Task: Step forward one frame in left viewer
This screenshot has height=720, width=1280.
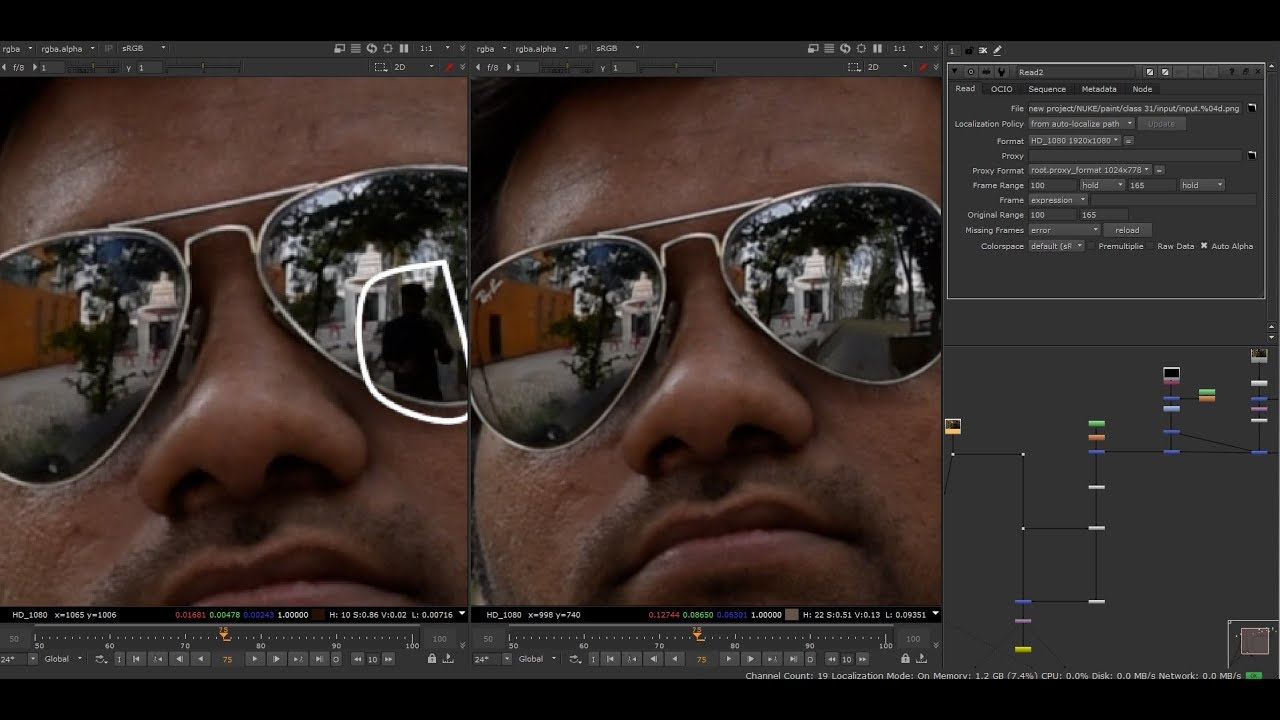Action: 277,659
